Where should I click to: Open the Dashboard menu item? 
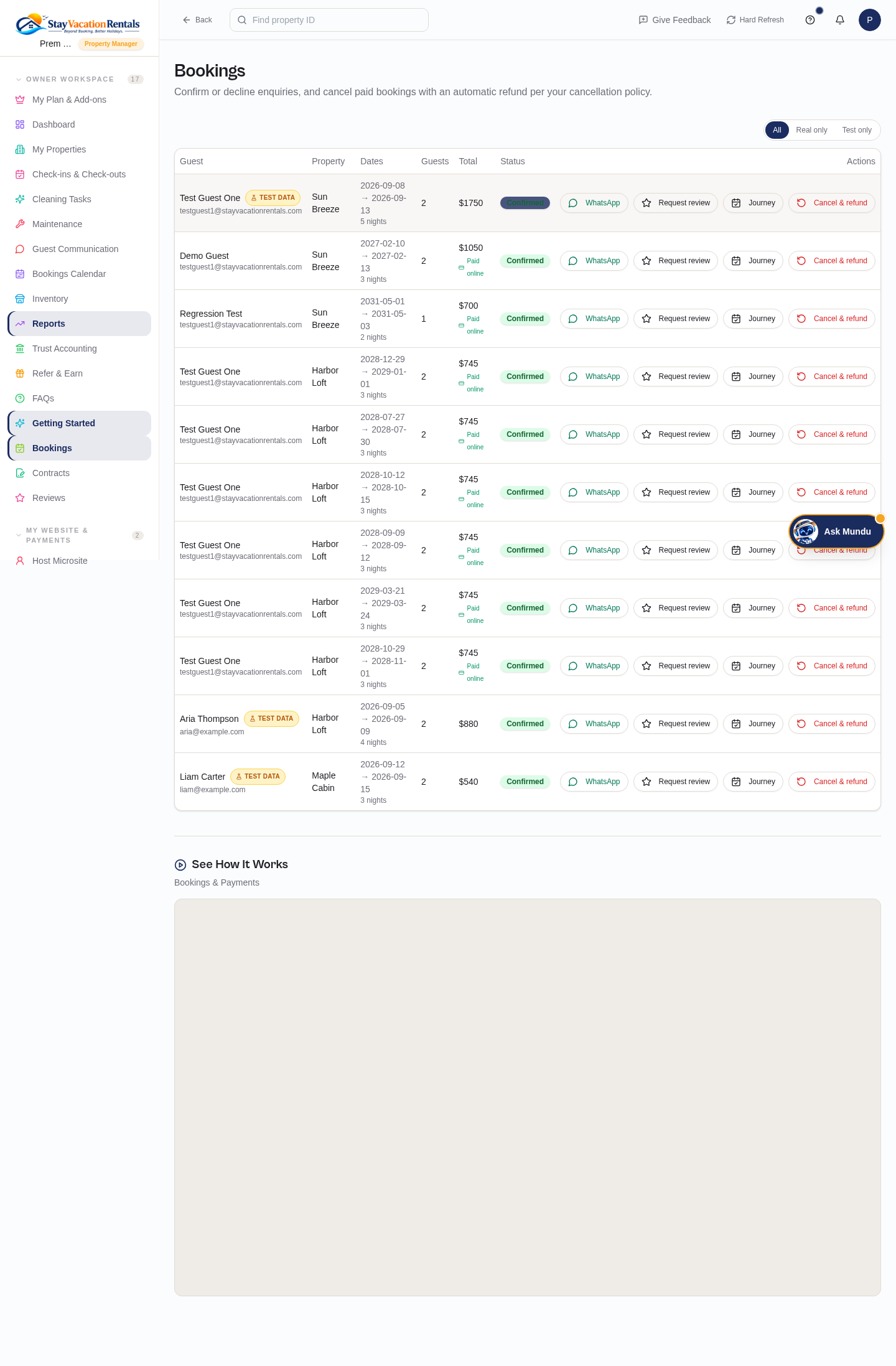80,124
